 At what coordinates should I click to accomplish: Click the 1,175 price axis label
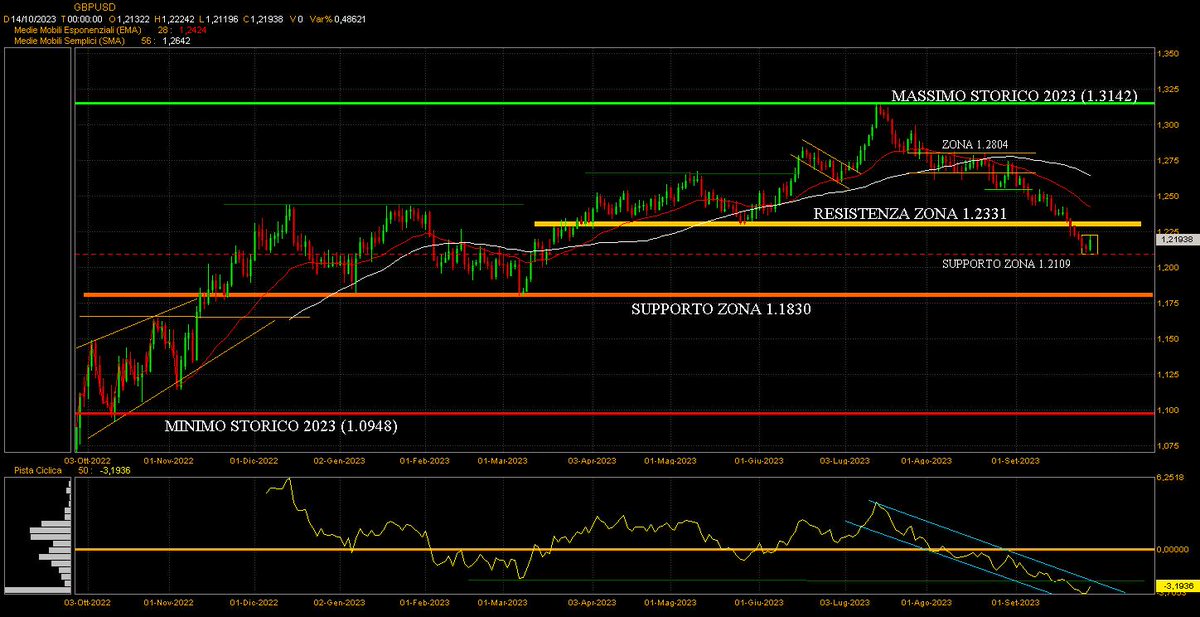tap(1168, 304)
